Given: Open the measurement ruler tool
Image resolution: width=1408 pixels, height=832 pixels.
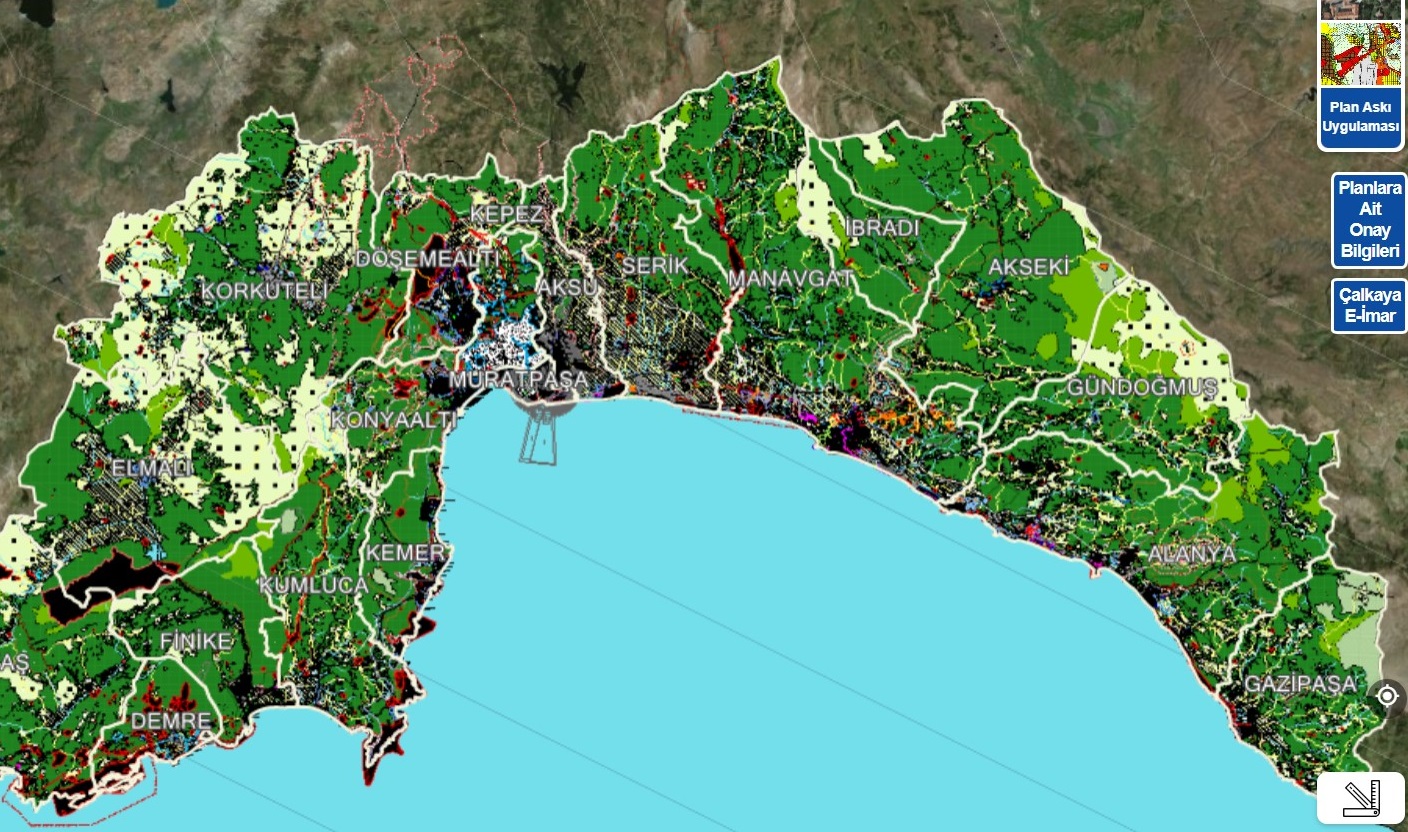Looking at the screenshot, I should click(x=1361, y=797).
